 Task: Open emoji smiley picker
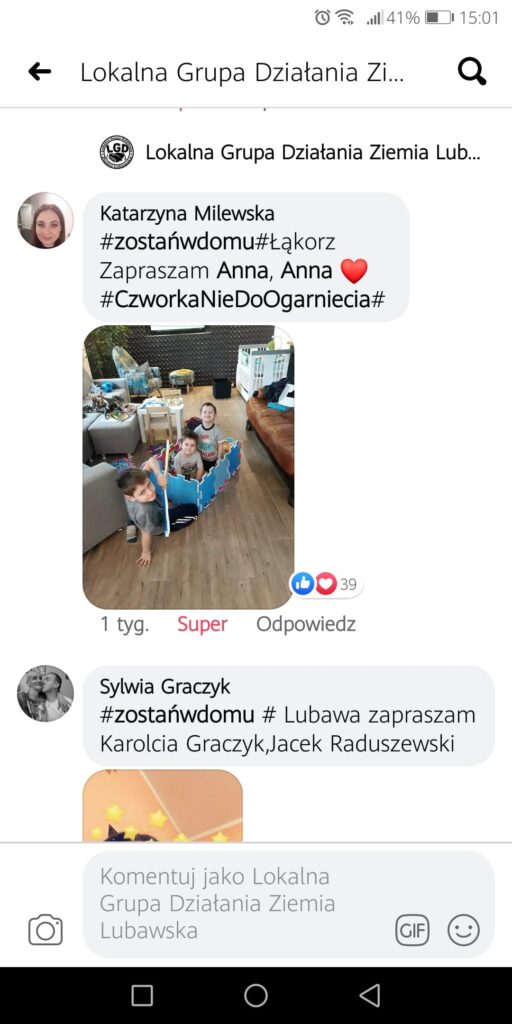[x=464, y=930]
